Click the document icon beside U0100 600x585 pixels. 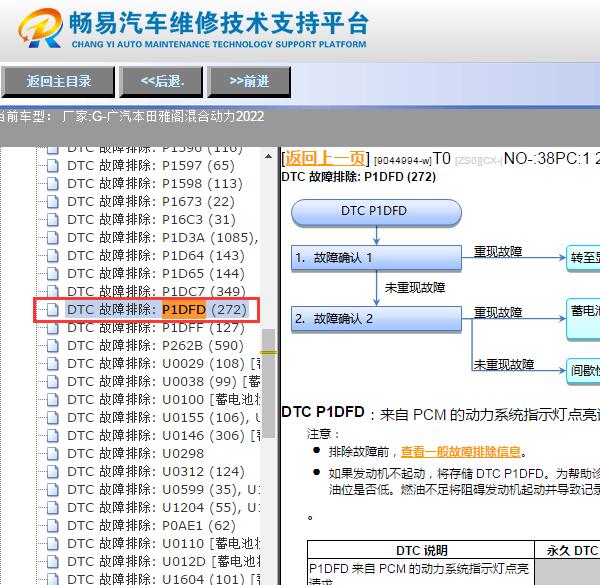[52, 399]
